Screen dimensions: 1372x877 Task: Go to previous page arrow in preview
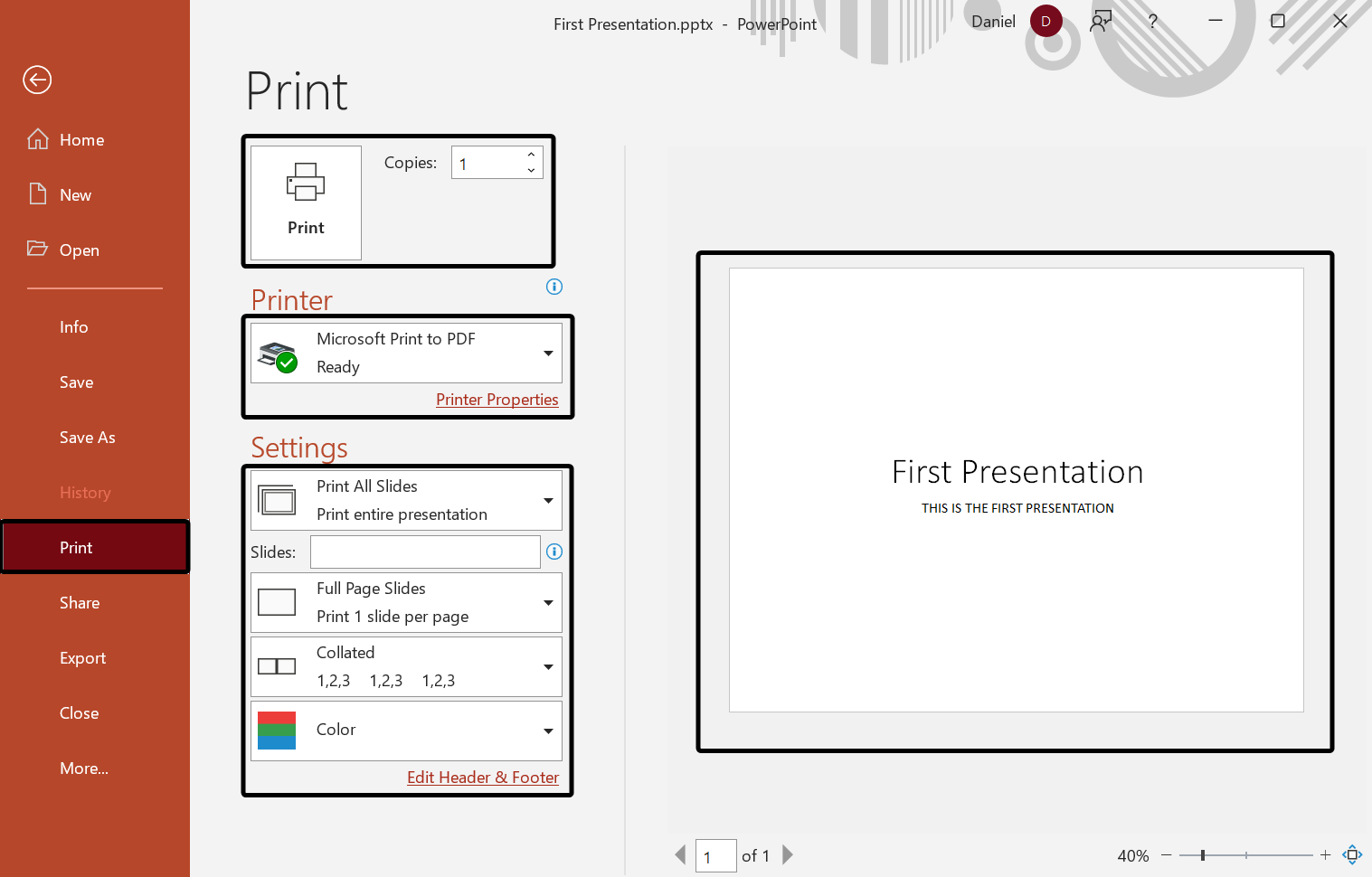[681, 855]
